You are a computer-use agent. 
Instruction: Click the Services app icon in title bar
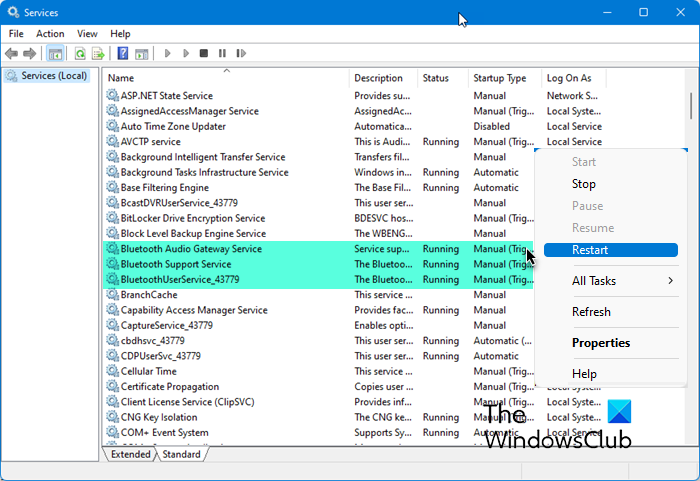13,12
